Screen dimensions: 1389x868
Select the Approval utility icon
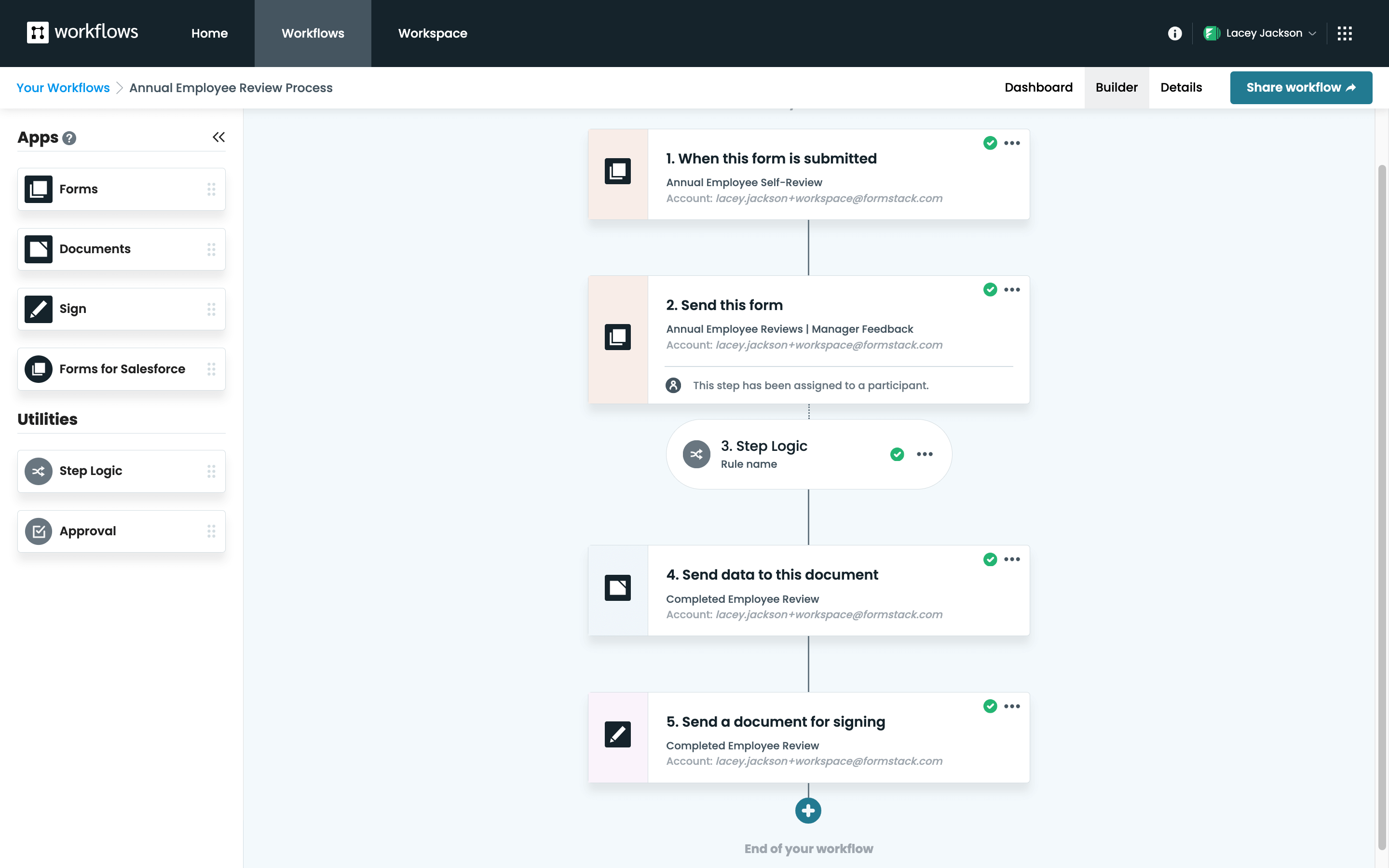click(38, 531)
